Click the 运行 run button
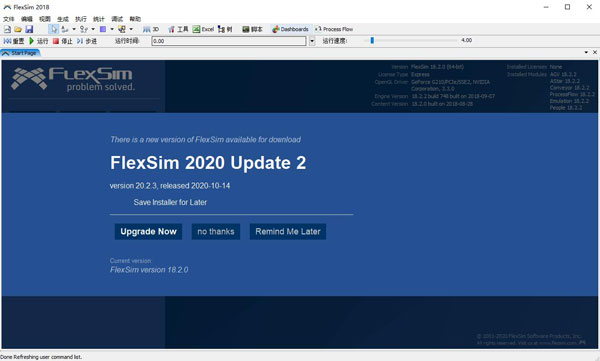600x361 pixels. coord(38,41)
